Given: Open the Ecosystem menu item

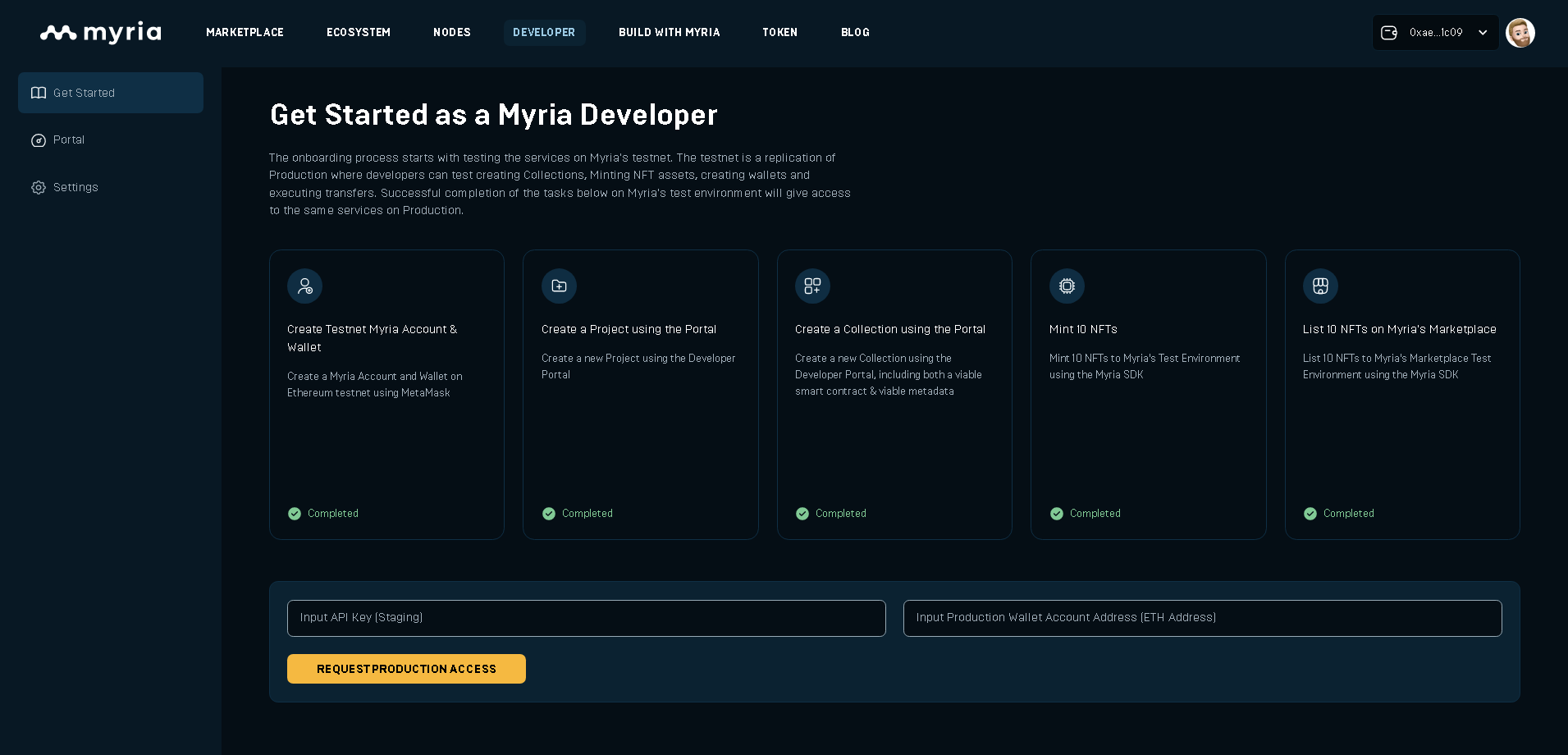Looking at the screenshot, I should coord(359,33).
